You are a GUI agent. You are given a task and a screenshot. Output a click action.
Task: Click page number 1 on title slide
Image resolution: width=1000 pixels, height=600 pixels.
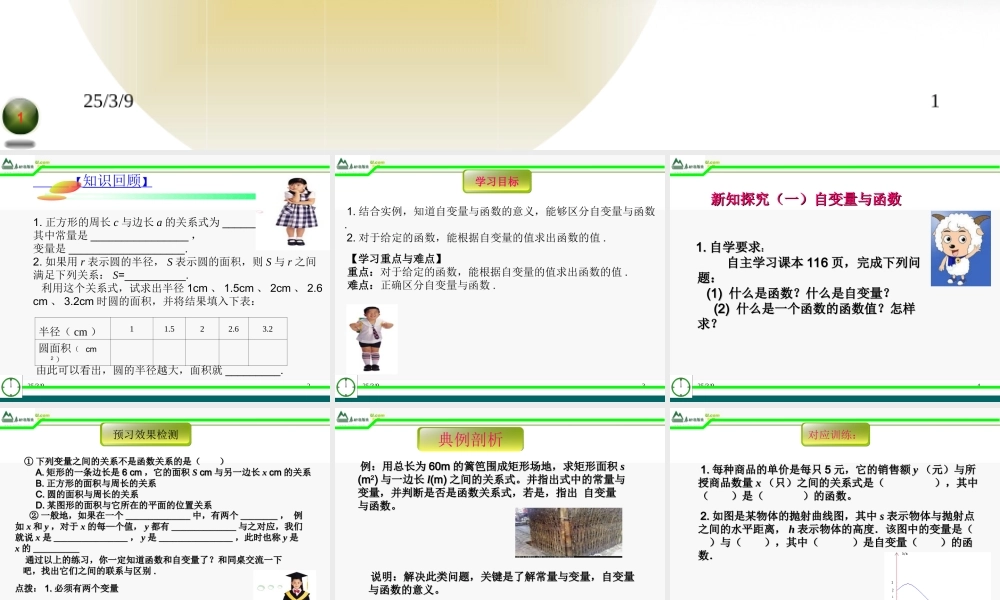coord(934,101)
